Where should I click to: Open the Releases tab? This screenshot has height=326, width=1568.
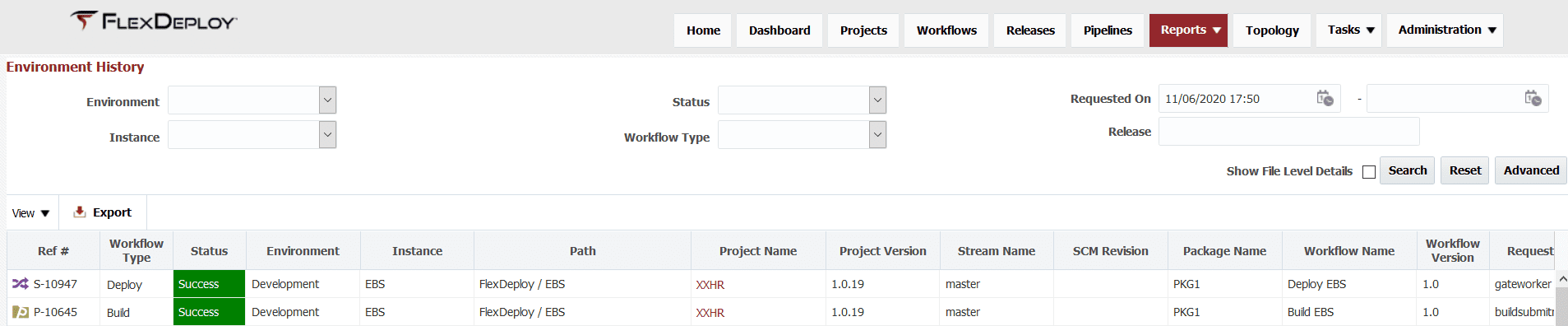1030,30
